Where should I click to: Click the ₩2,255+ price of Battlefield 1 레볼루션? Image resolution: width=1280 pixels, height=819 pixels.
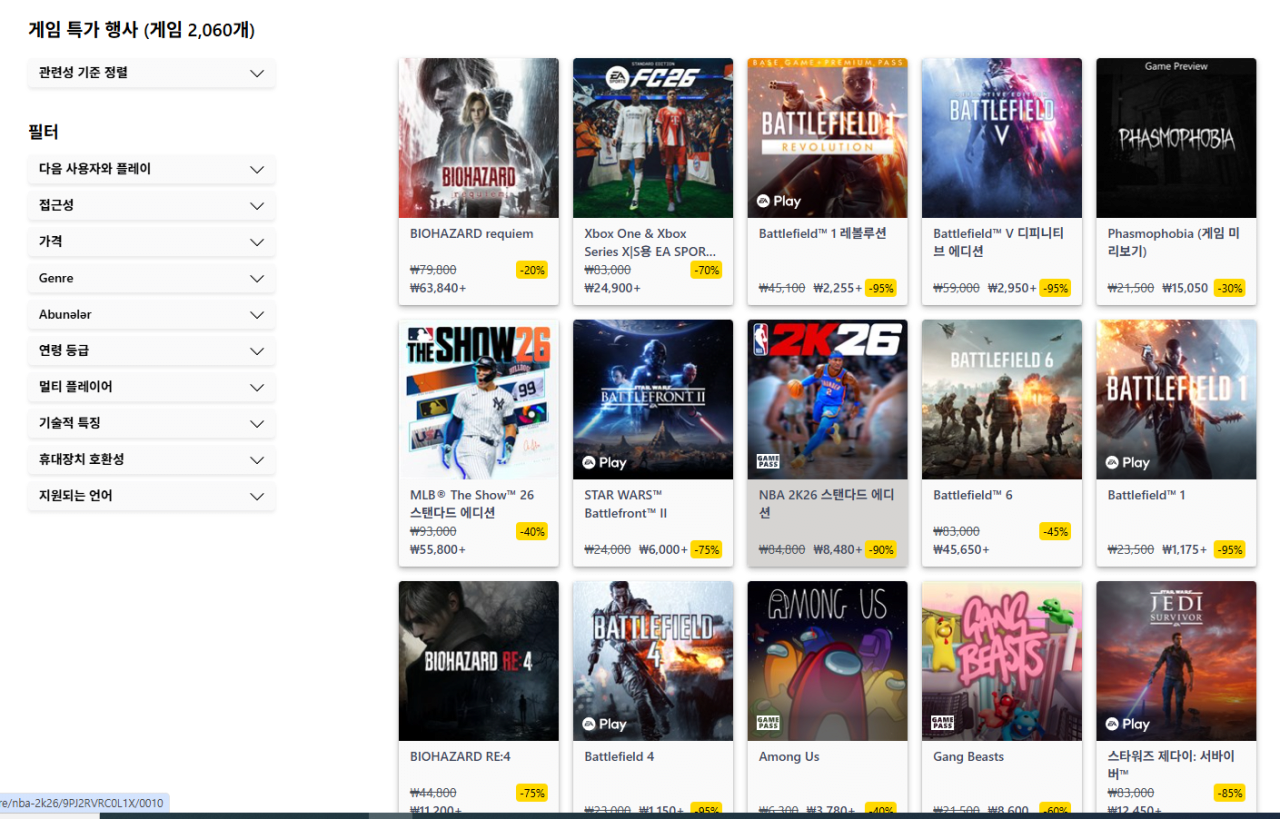[838, 288]
